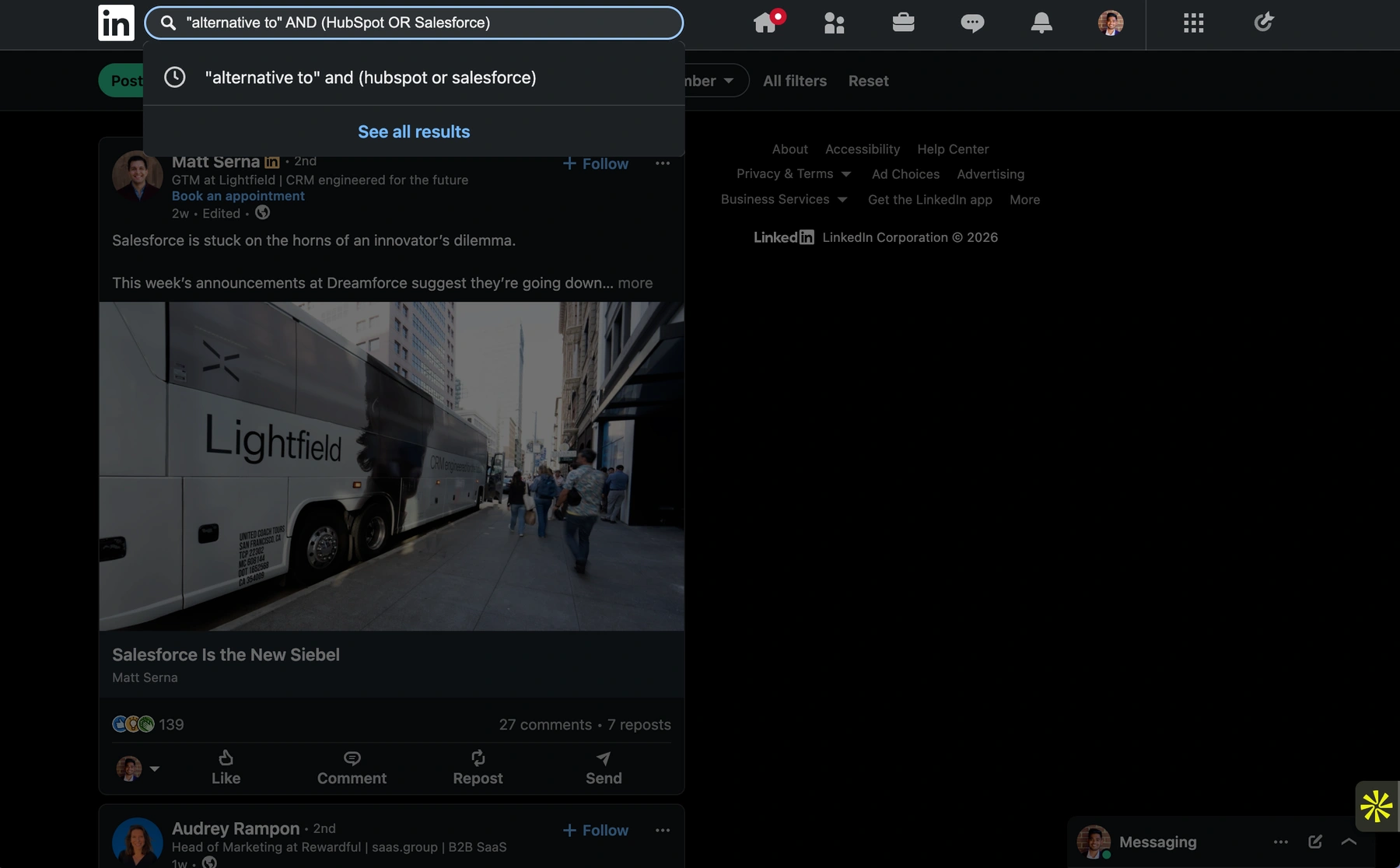The image size is (1400, 868).
Task: Click the search input field
Action: 414,23
